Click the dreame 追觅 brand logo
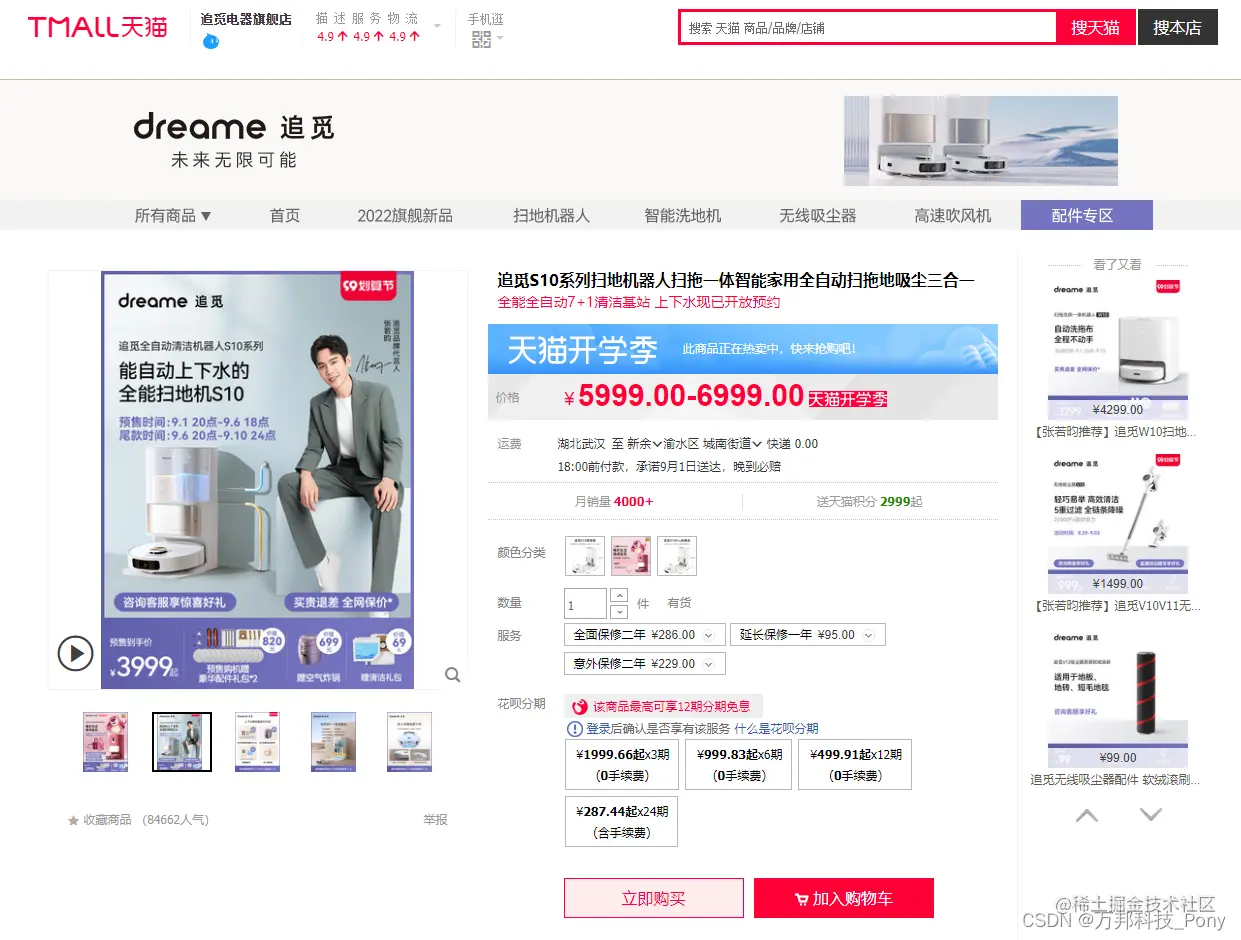The width and height of the screenshot is (1241, 940). [x=234, y=127]
